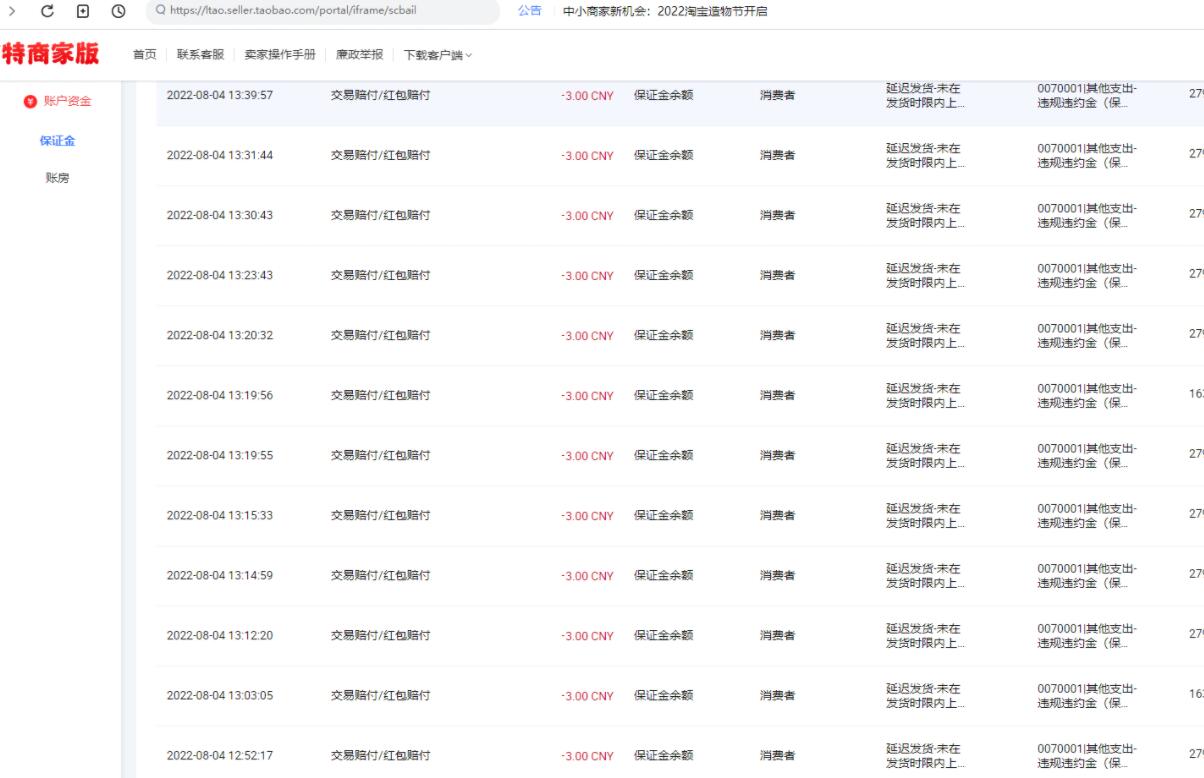The image size is (1204, 778).
Task: Open a new tab using the plus icon
Action: pyautogui.click(x=83, y=11)
